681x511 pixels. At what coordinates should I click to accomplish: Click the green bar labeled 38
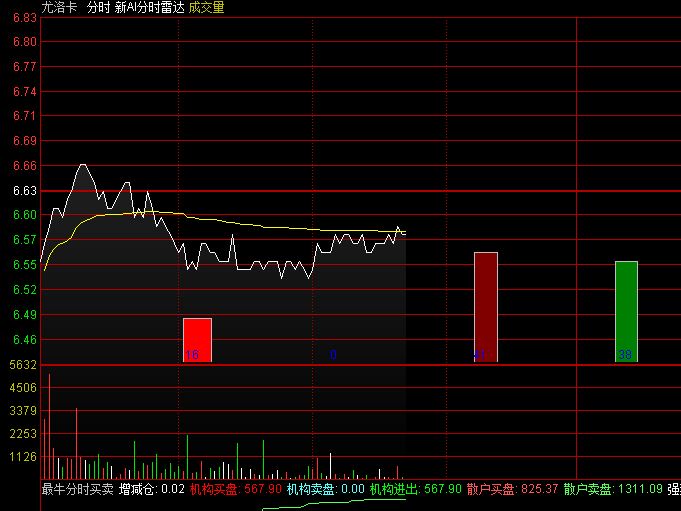626,311
